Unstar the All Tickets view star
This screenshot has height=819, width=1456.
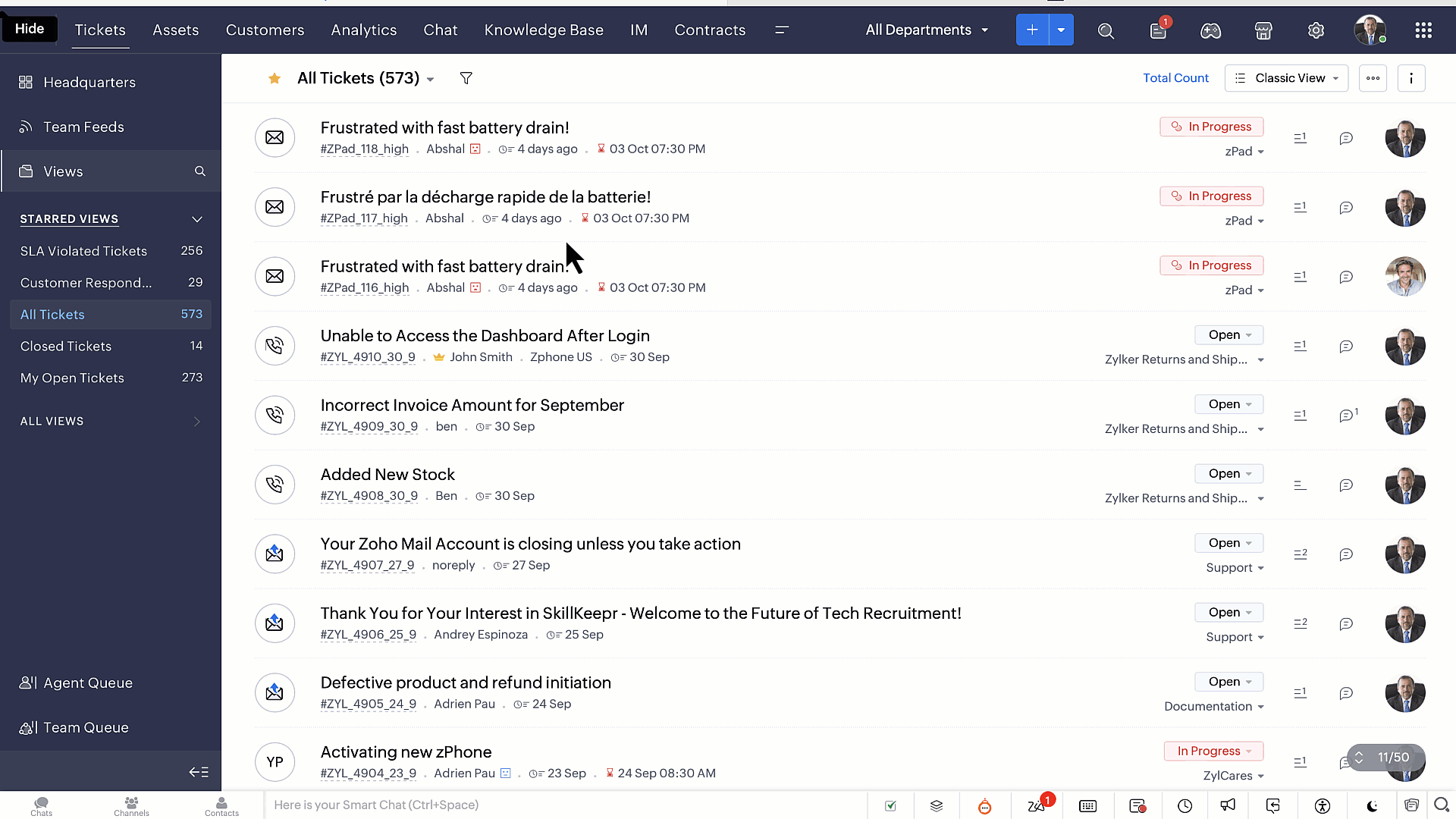(275, 78)
